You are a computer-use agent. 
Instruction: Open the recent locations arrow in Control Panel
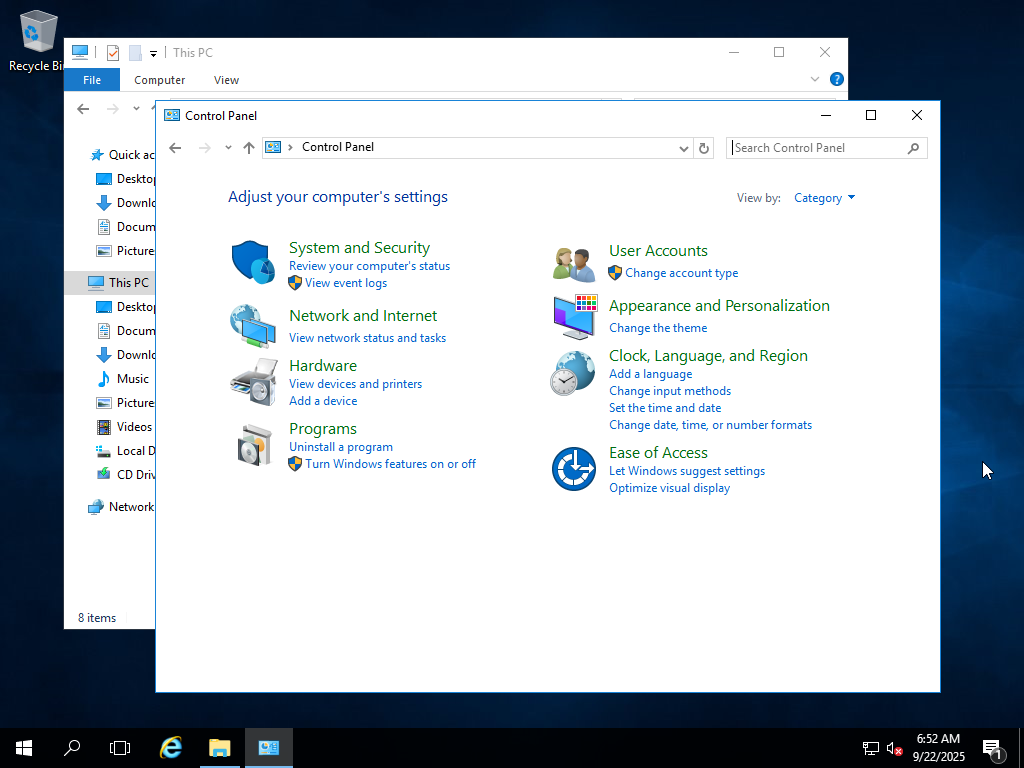click(x=228, y=148)
